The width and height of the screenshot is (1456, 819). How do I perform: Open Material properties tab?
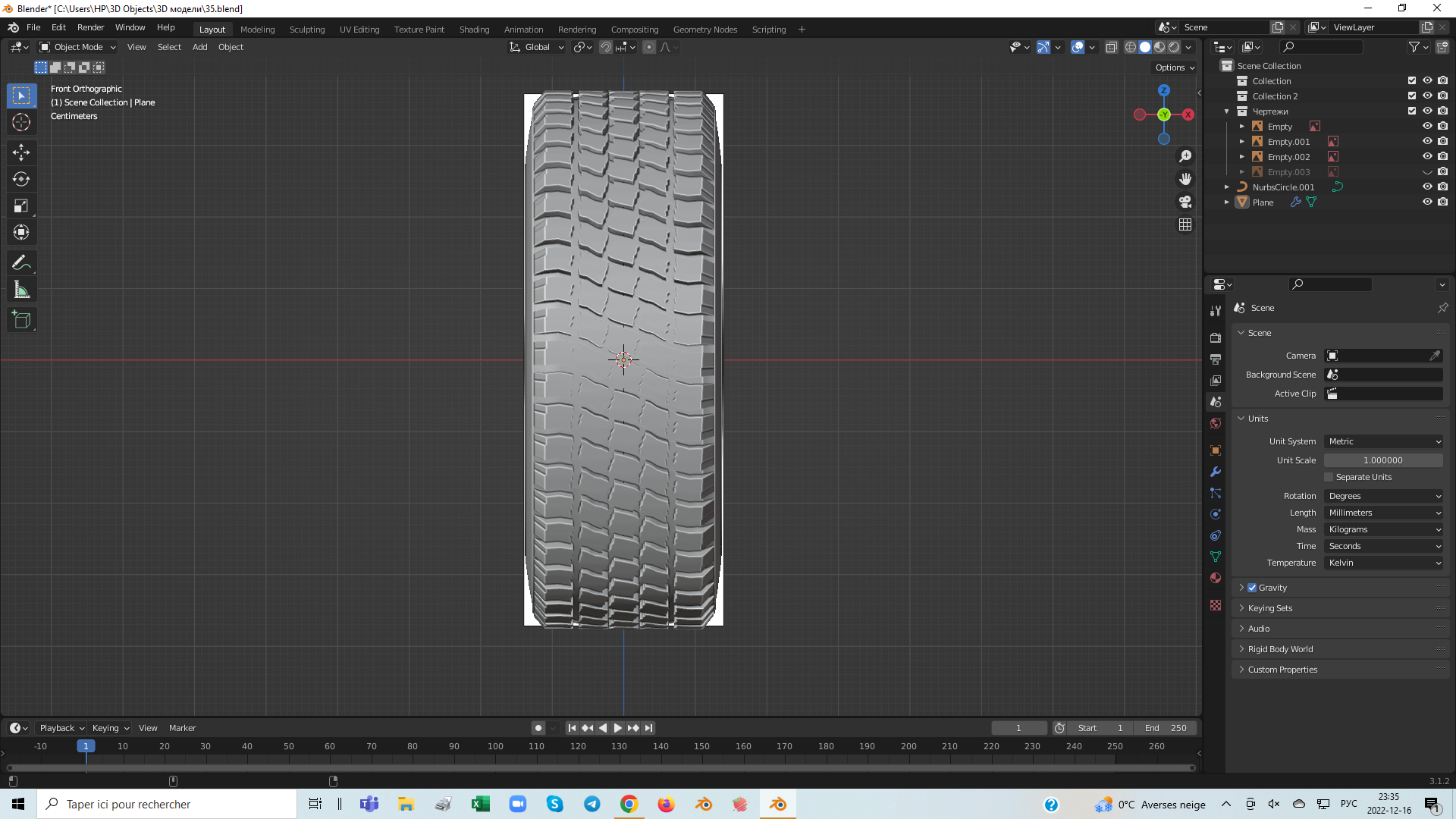(x=1216, y=578)
